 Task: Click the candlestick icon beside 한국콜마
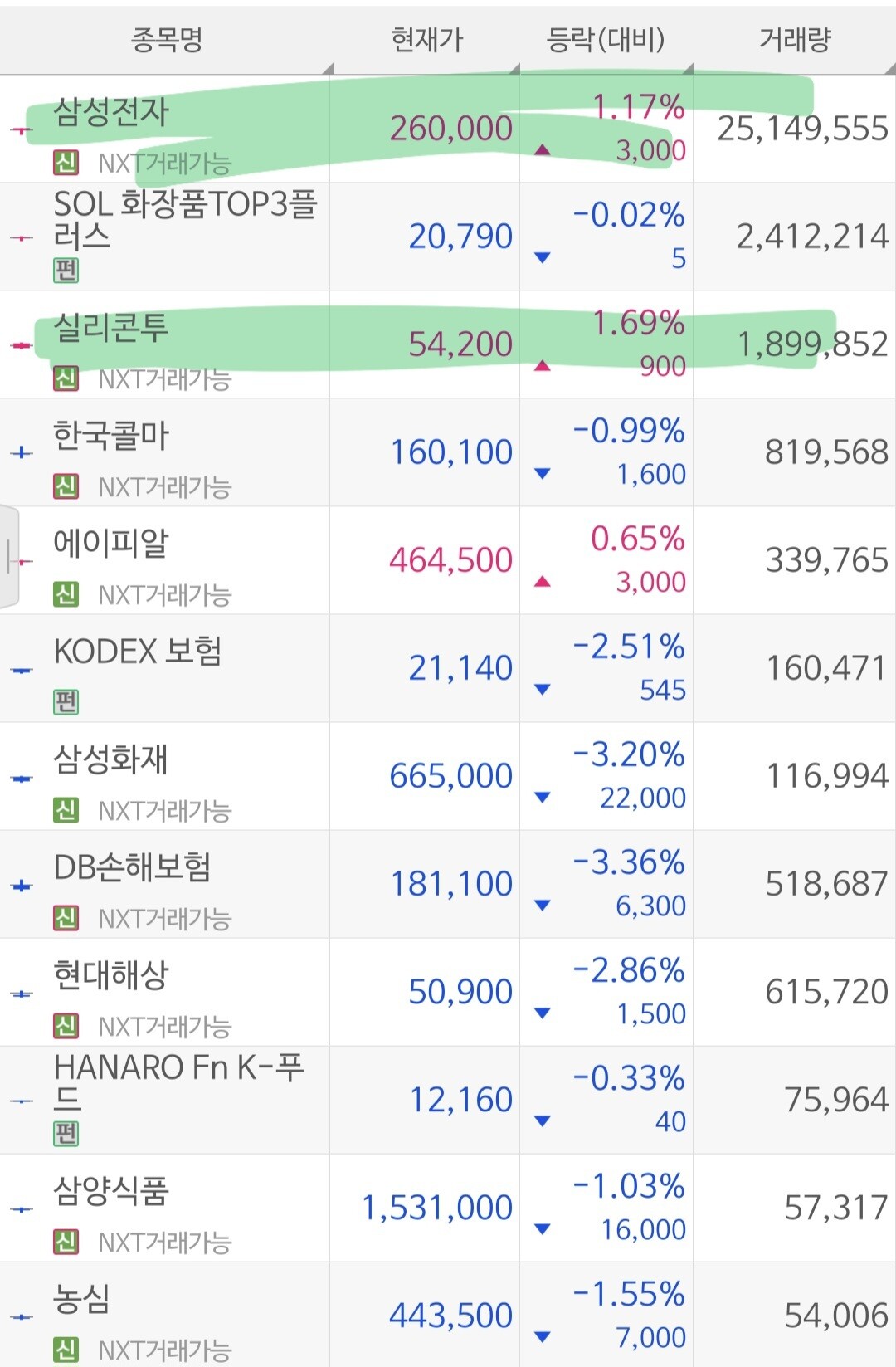[21, 453]
